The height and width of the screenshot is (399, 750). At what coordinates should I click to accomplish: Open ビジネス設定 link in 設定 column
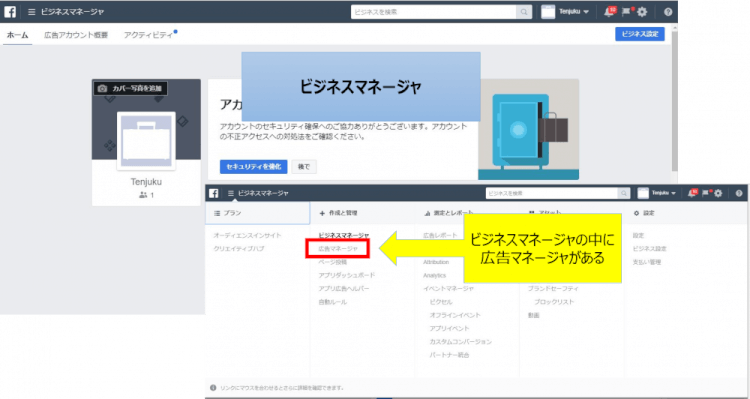pyautogui.click(x=650, y=249)
